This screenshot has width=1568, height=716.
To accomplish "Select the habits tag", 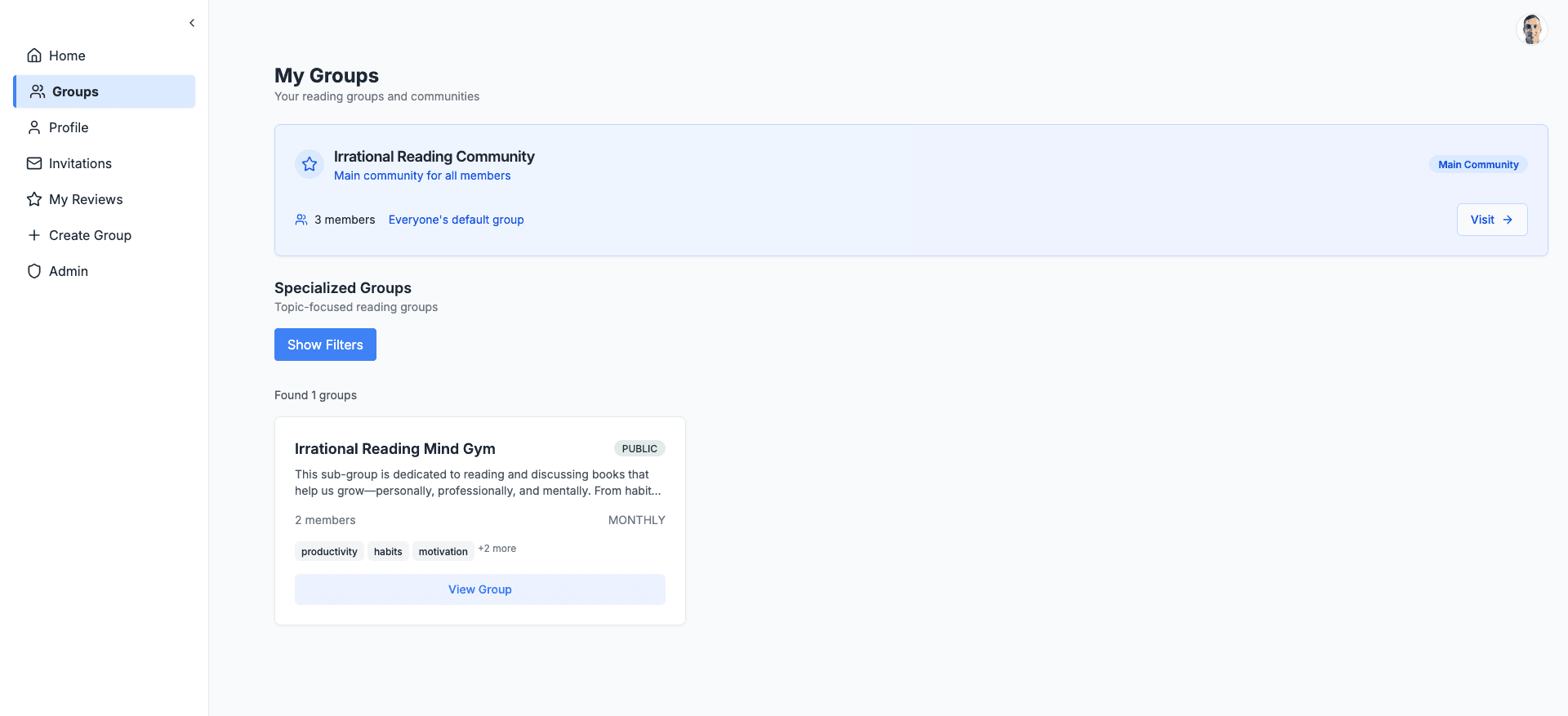I will click(388, 551).
